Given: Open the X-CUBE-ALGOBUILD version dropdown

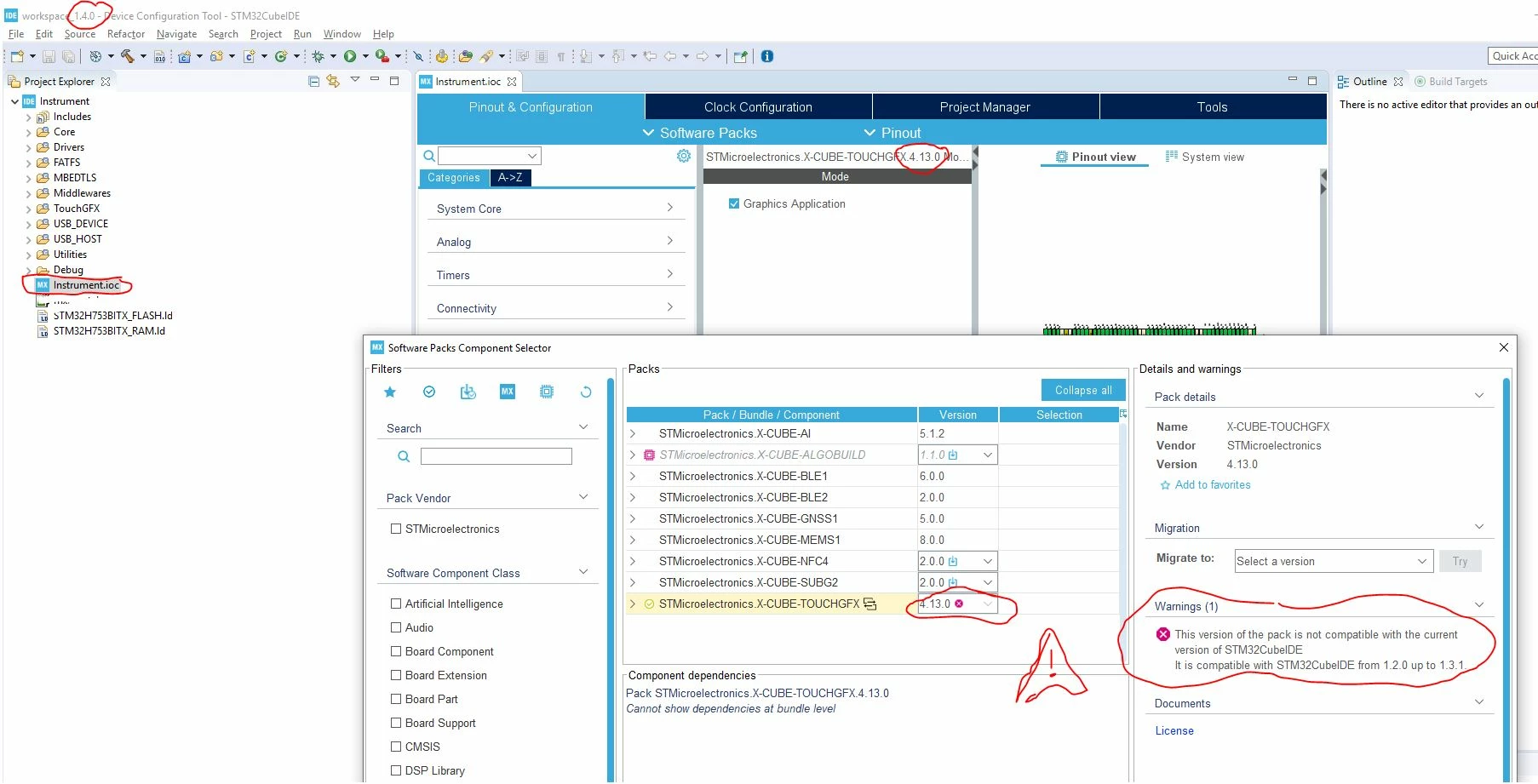Looking at the screenshot, I should click(988, 455).
